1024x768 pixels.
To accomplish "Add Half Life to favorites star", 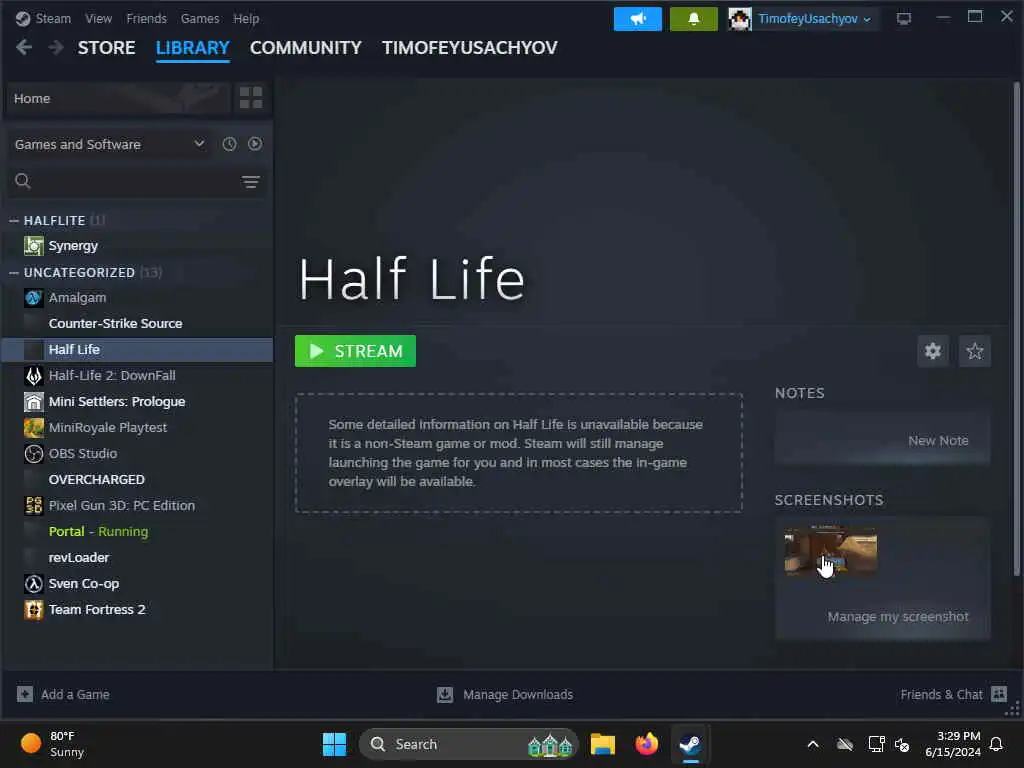I will point(974,351).
